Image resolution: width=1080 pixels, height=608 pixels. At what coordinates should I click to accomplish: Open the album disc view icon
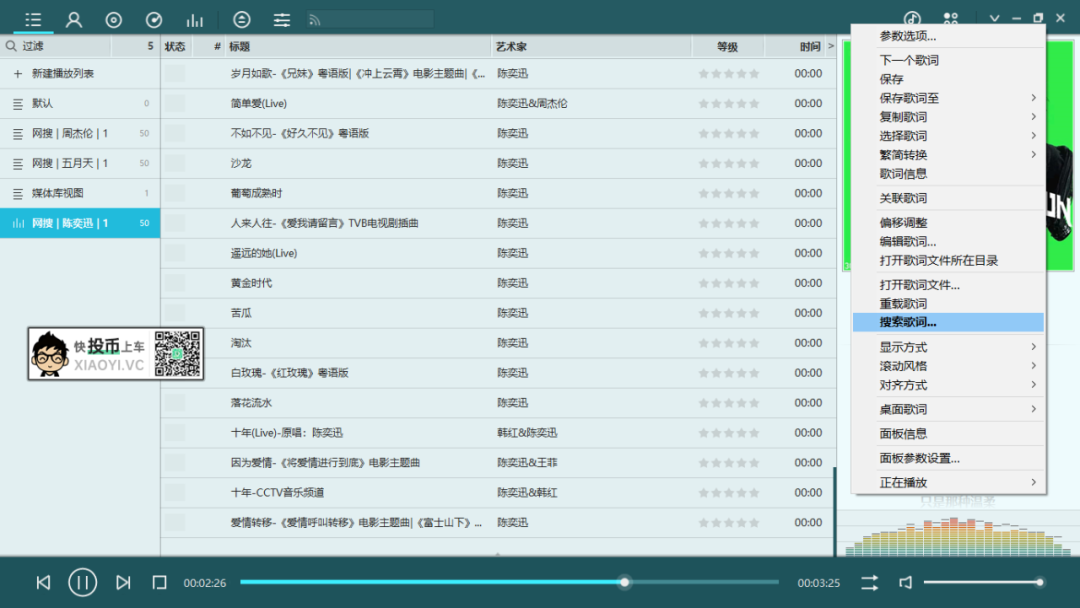coord(113,18)
